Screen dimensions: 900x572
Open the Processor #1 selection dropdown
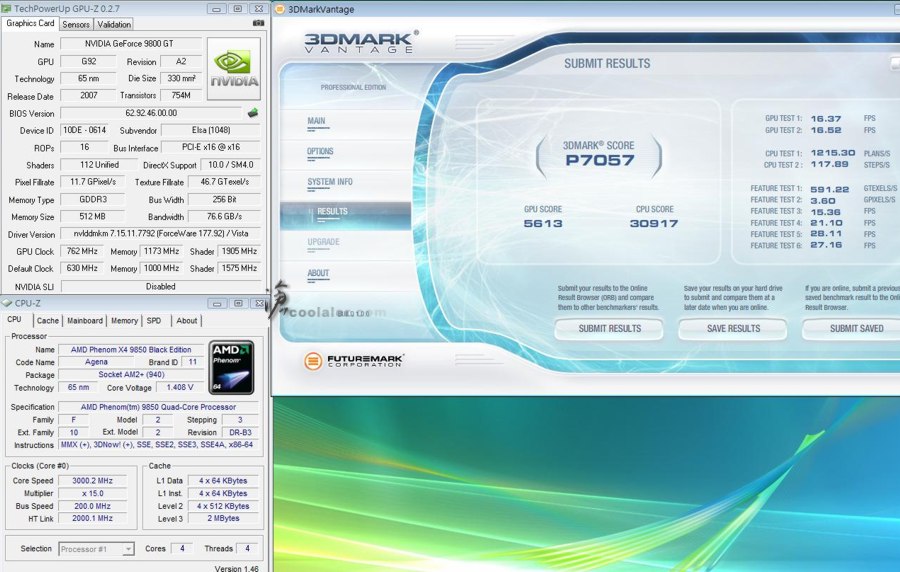click(x=96, y=549)
